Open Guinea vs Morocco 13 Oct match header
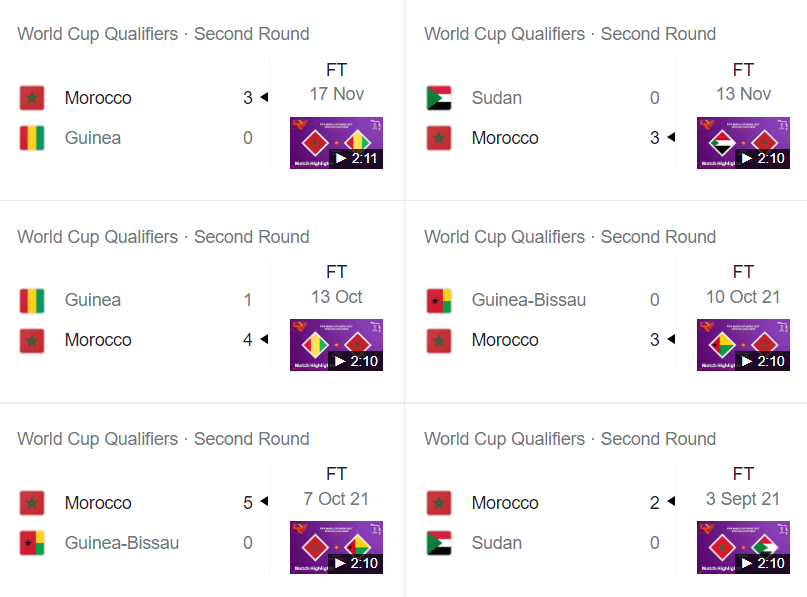 (163, 237)
